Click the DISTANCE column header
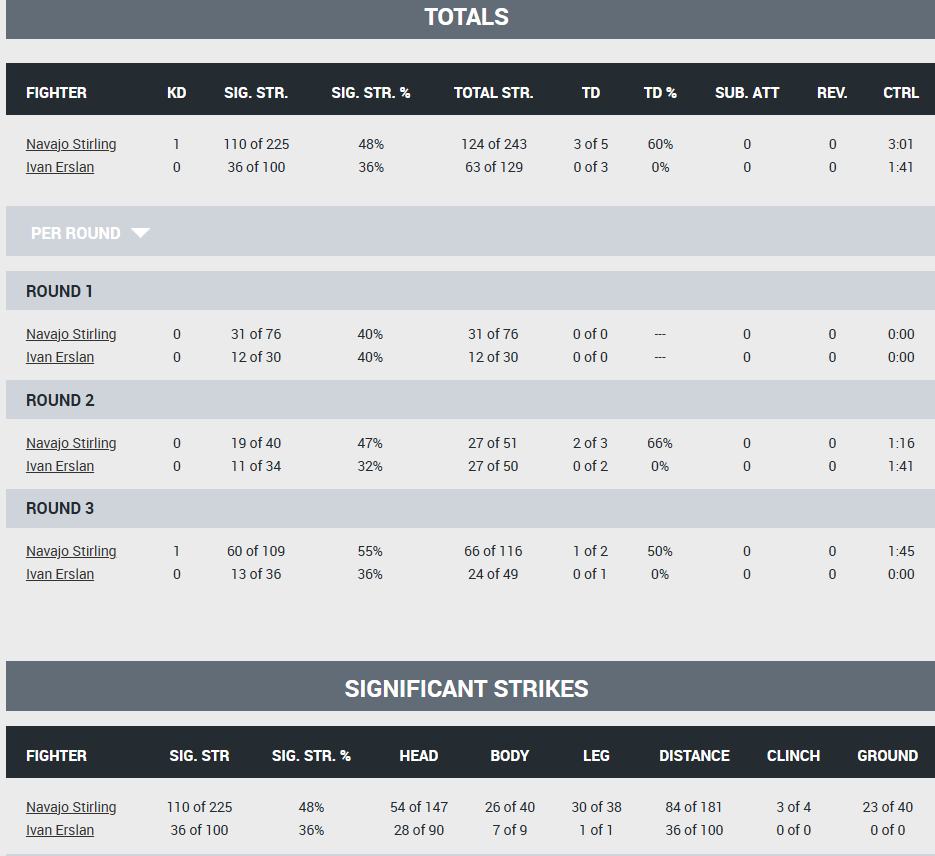This screenshot has height=856, width=935. 694,756
